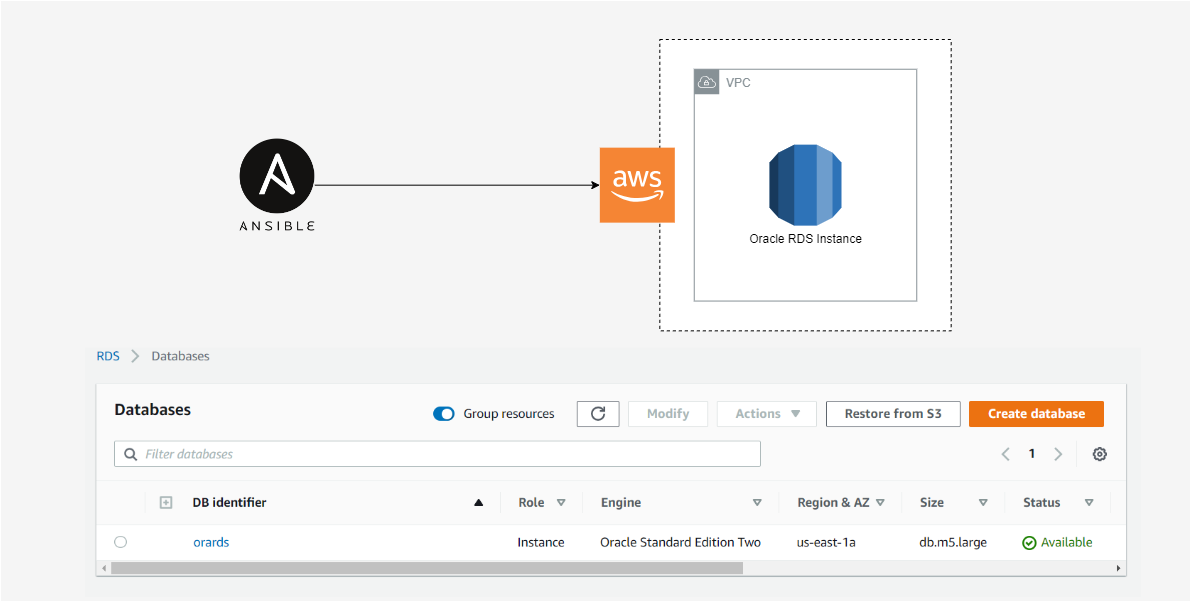The height and width of the screenshot is (602, 1191).
Task: Click the Oracle RDS Instance label
Action: click(805, 238)
